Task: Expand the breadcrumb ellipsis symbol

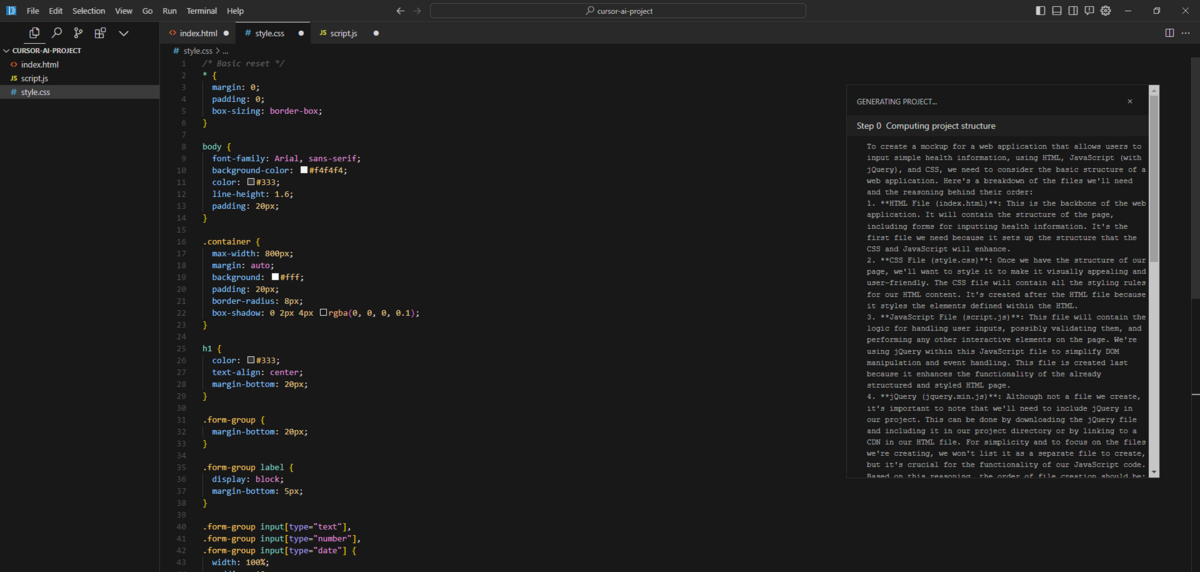Action: tap(226, 50)
